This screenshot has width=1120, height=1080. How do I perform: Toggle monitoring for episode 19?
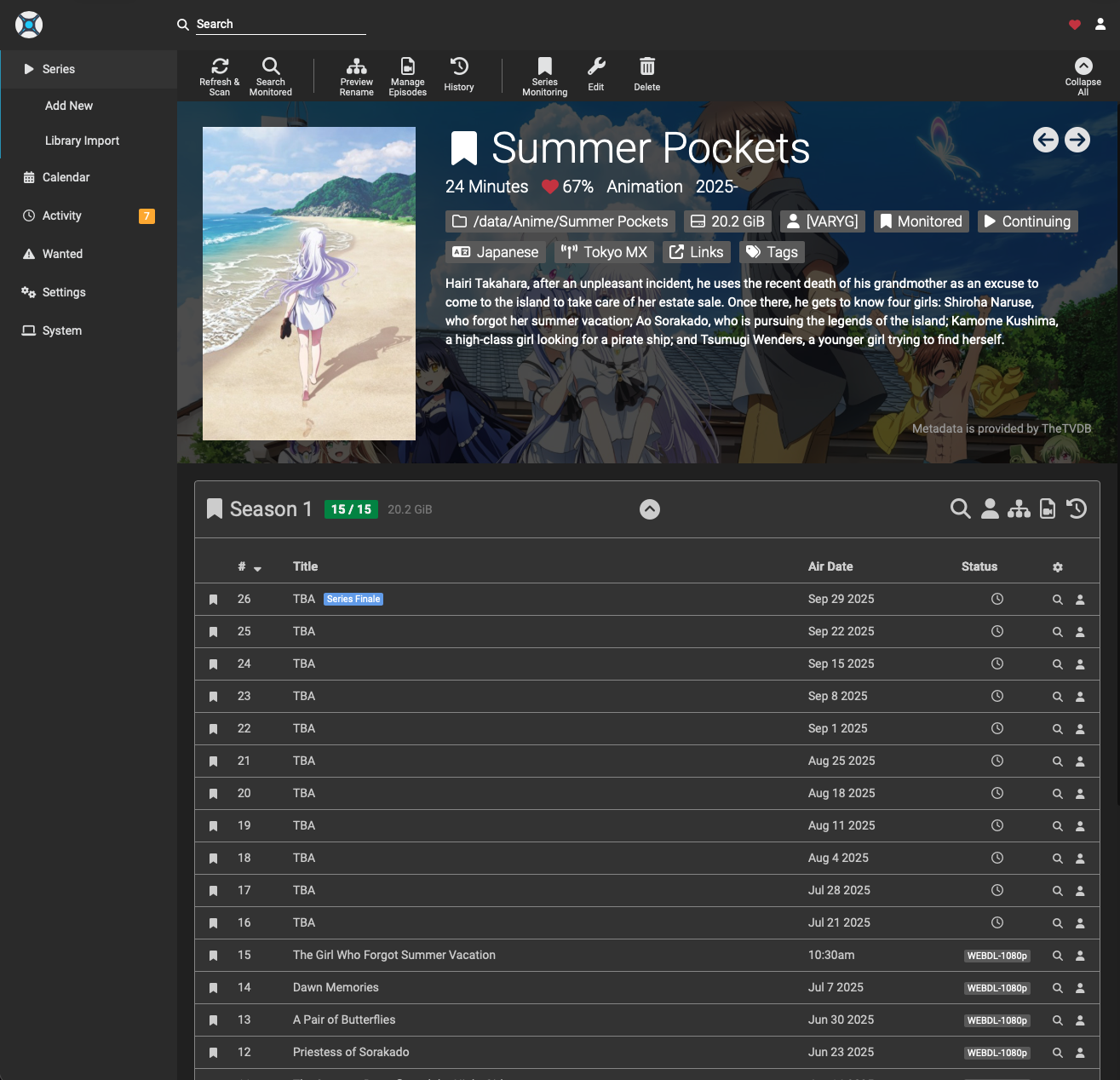214,826
